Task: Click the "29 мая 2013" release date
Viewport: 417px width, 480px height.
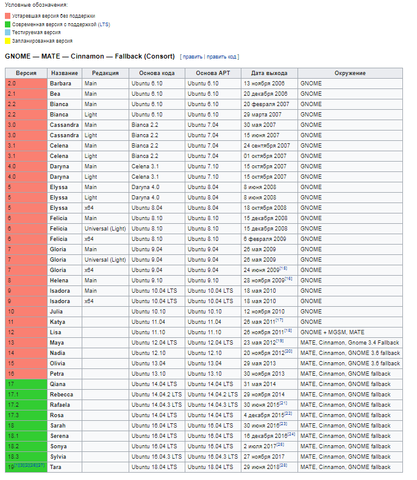Action: [x=260, y=363]
